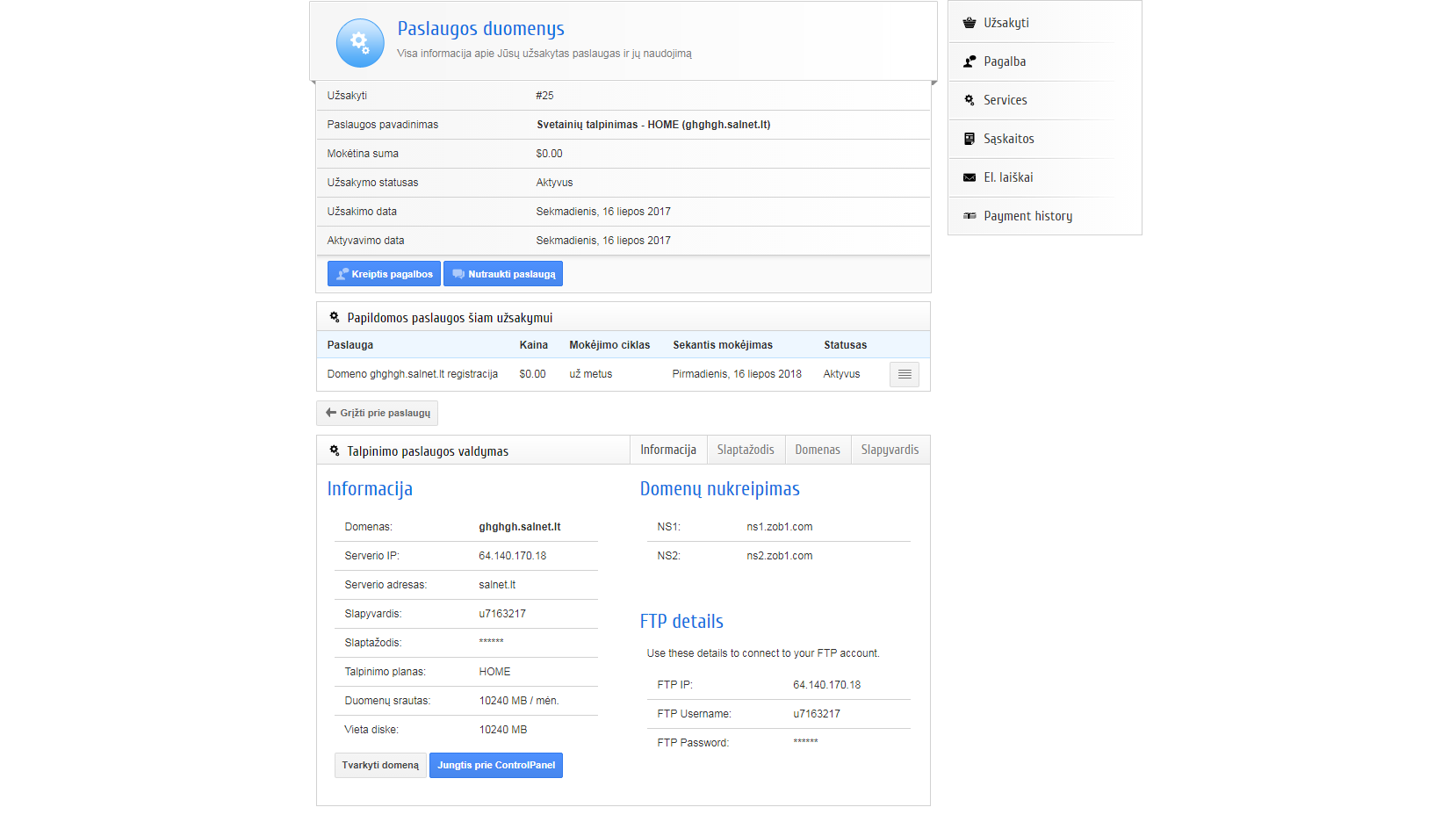The width and height of the screenshot is (1456, 829).
Task: Click the invoice icon beside Sąskaitos
Action: (969, 139)
